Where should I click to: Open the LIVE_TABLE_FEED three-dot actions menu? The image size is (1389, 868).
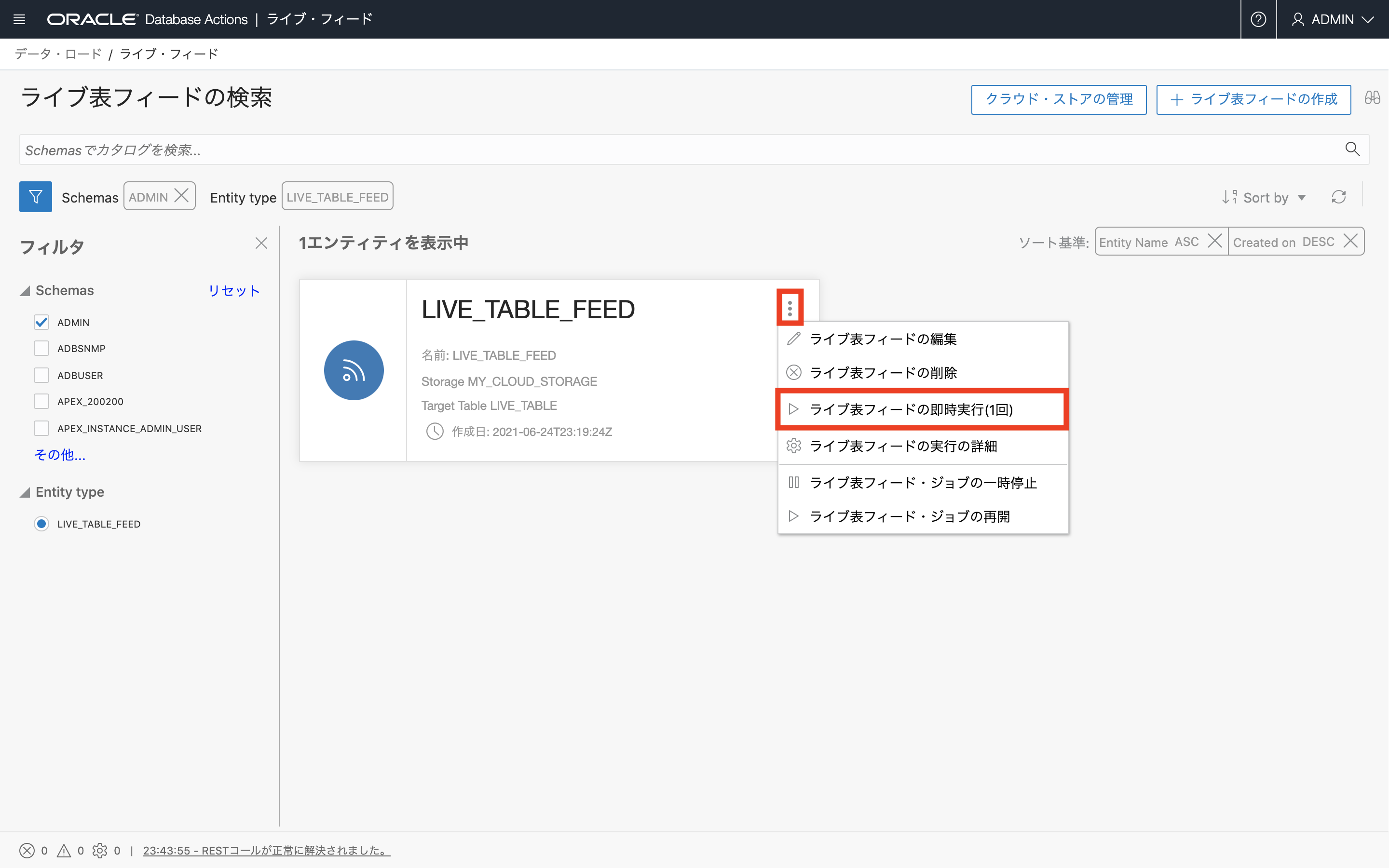(790, 308)
